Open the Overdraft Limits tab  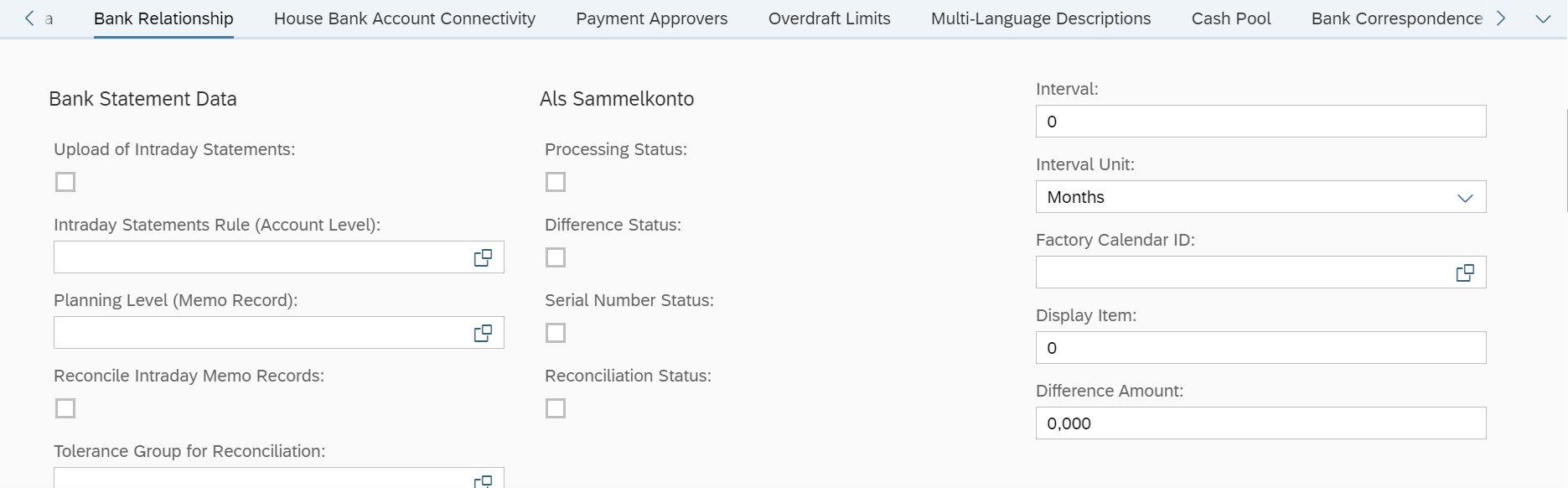pyautogui.click(x=830, y=18)
